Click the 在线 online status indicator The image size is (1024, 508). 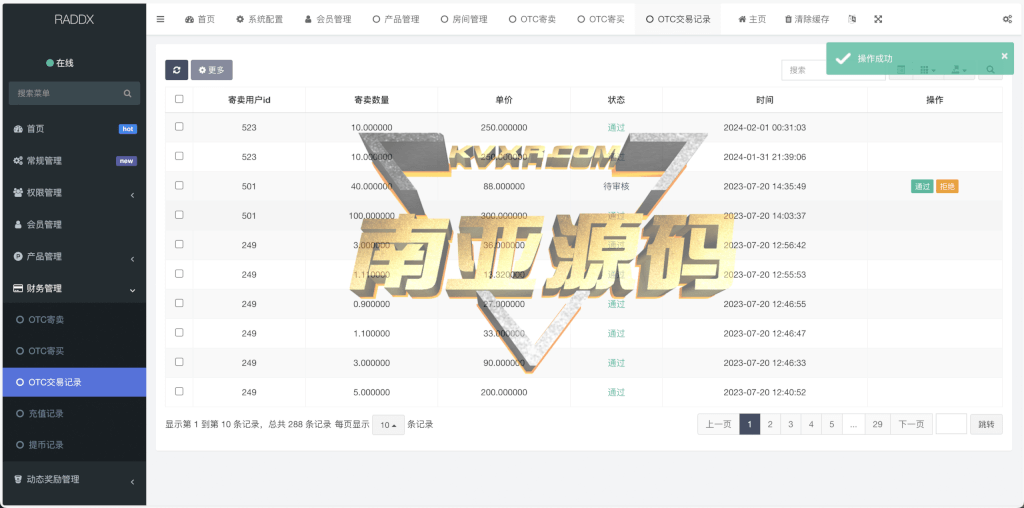pyautogui.click(x=60, y=63)
